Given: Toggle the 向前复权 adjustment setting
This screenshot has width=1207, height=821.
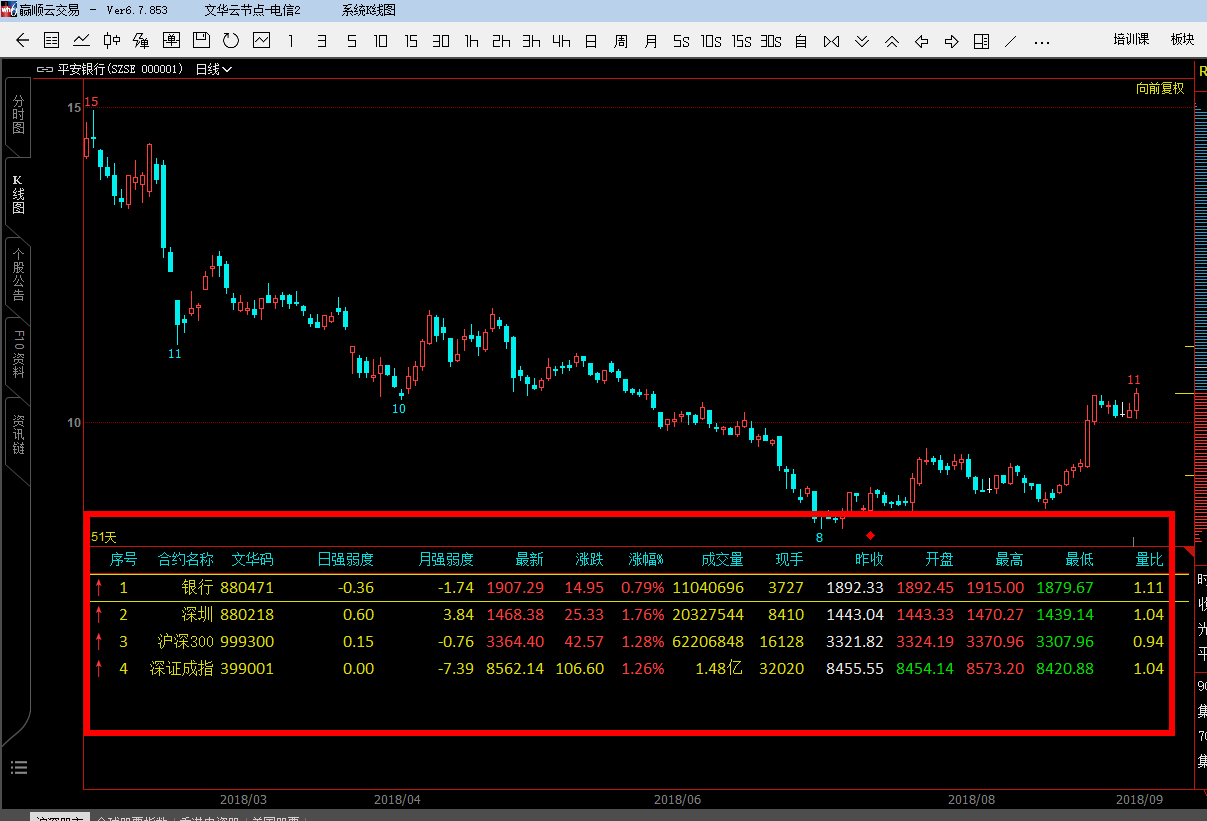Looking at the screenshot, I should (x=1160, y=88).
